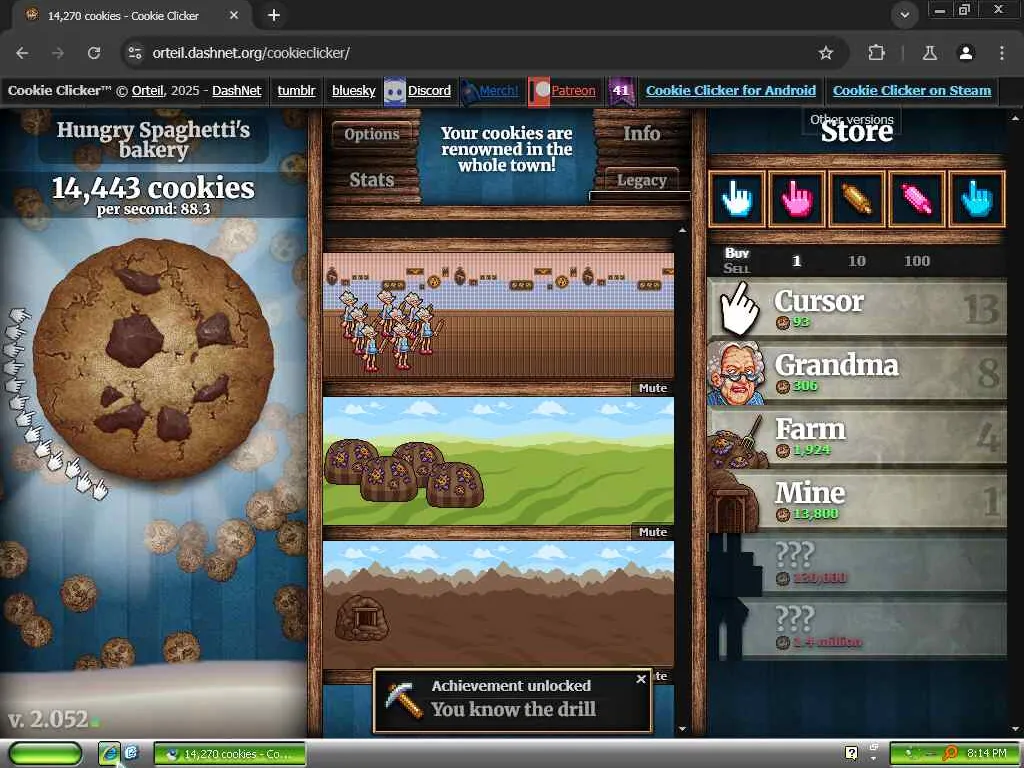Open the Chrome three-dot menu
The height and width of the screenshot is (768, 1024).
[x=1002, y=53]
